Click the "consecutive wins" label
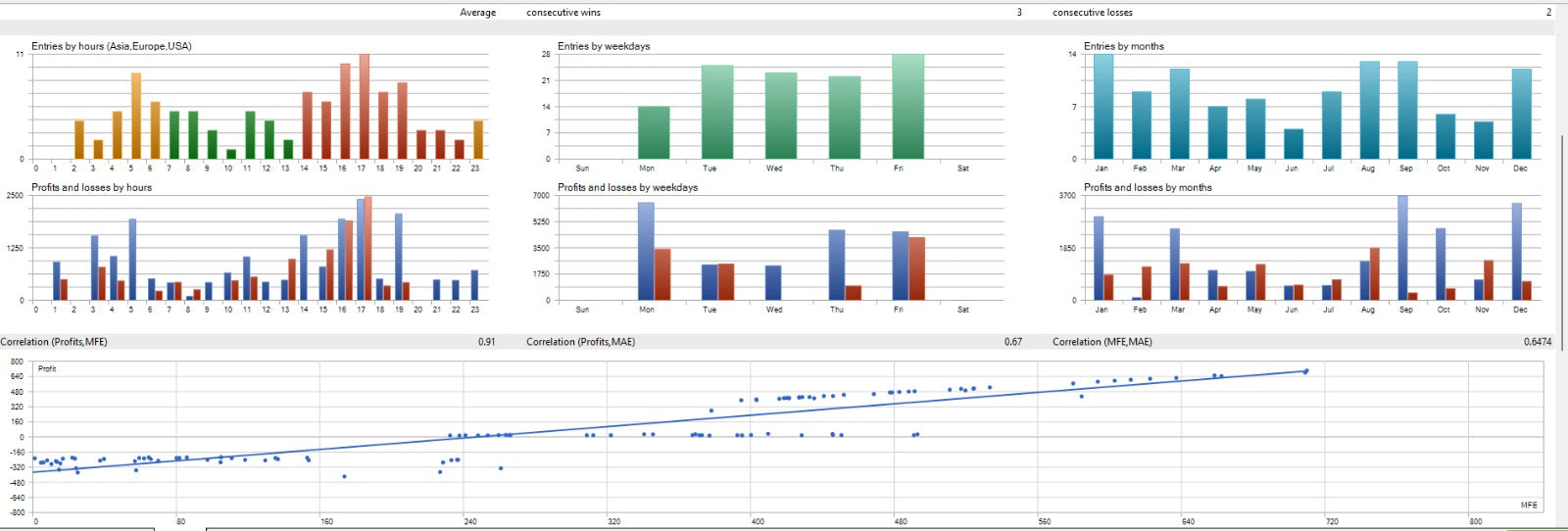The height and width of the screenshot is (531, 1568). [563, 13]
